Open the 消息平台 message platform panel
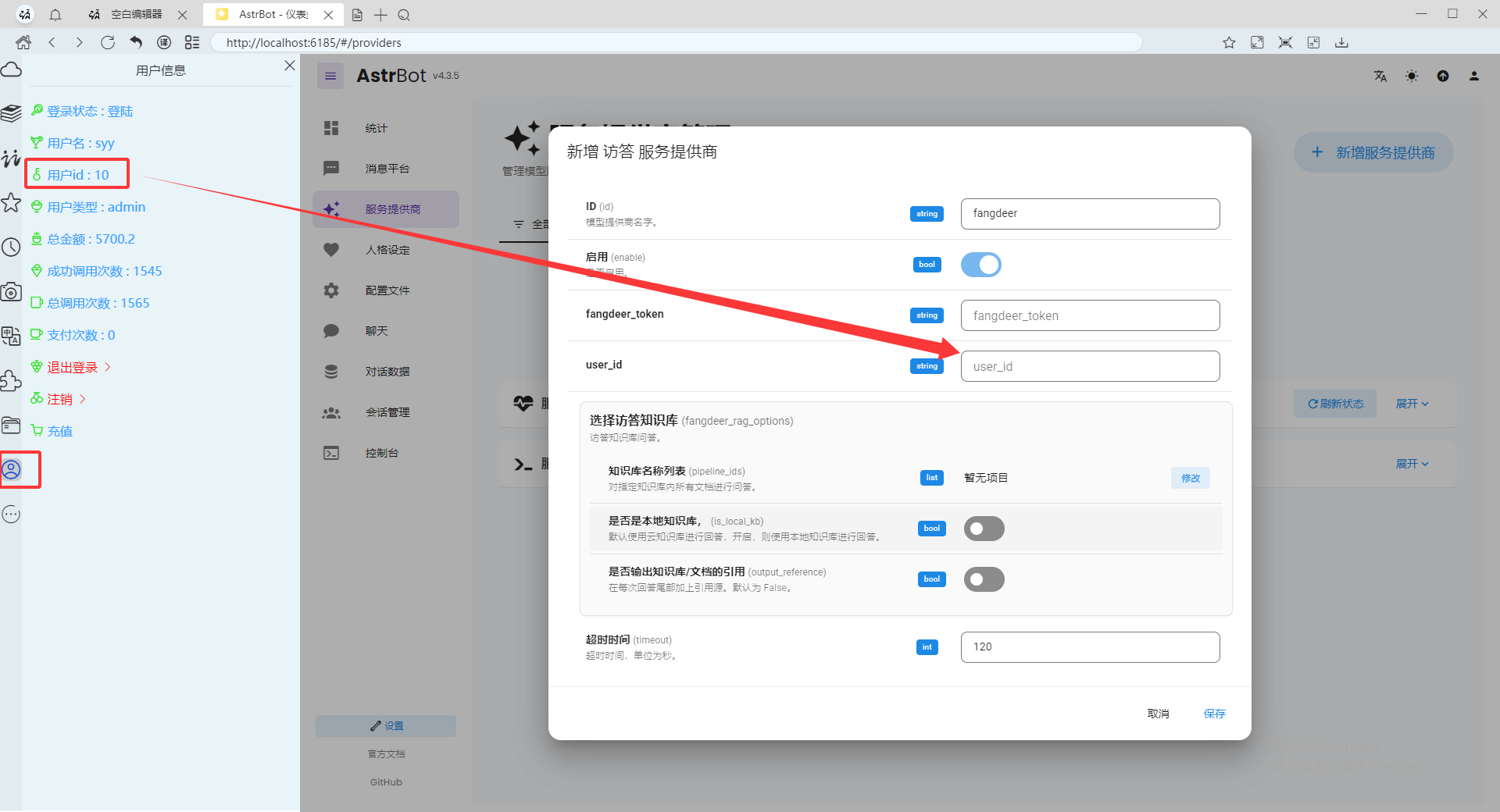1500x812 pixels. 386,168
